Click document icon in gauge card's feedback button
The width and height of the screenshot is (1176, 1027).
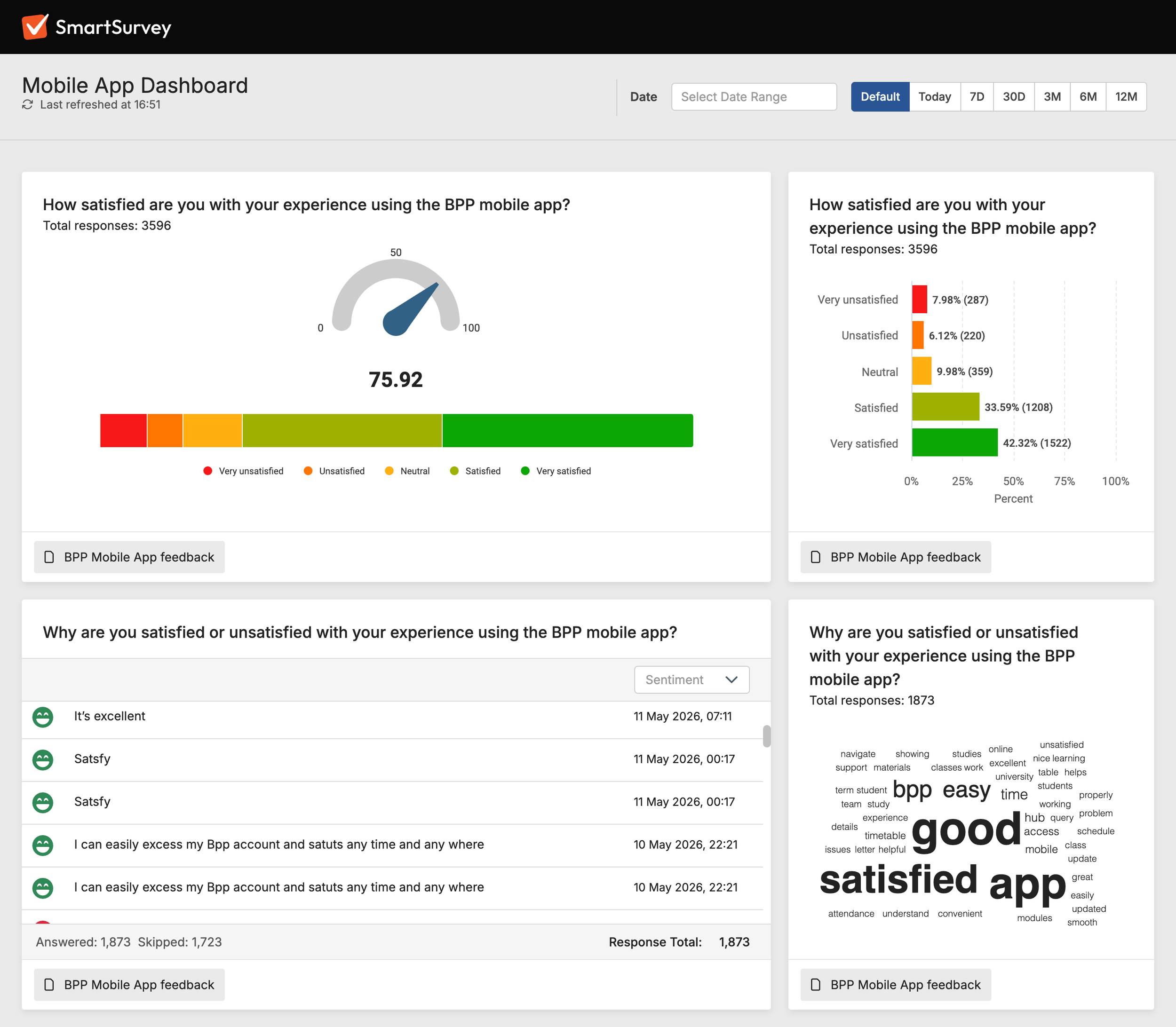click(49, 557)
